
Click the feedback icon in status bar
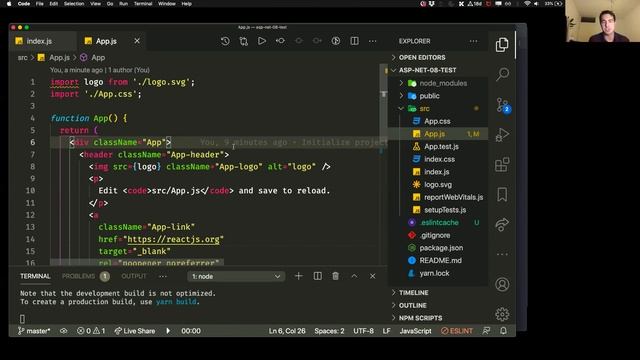point(486,331)
